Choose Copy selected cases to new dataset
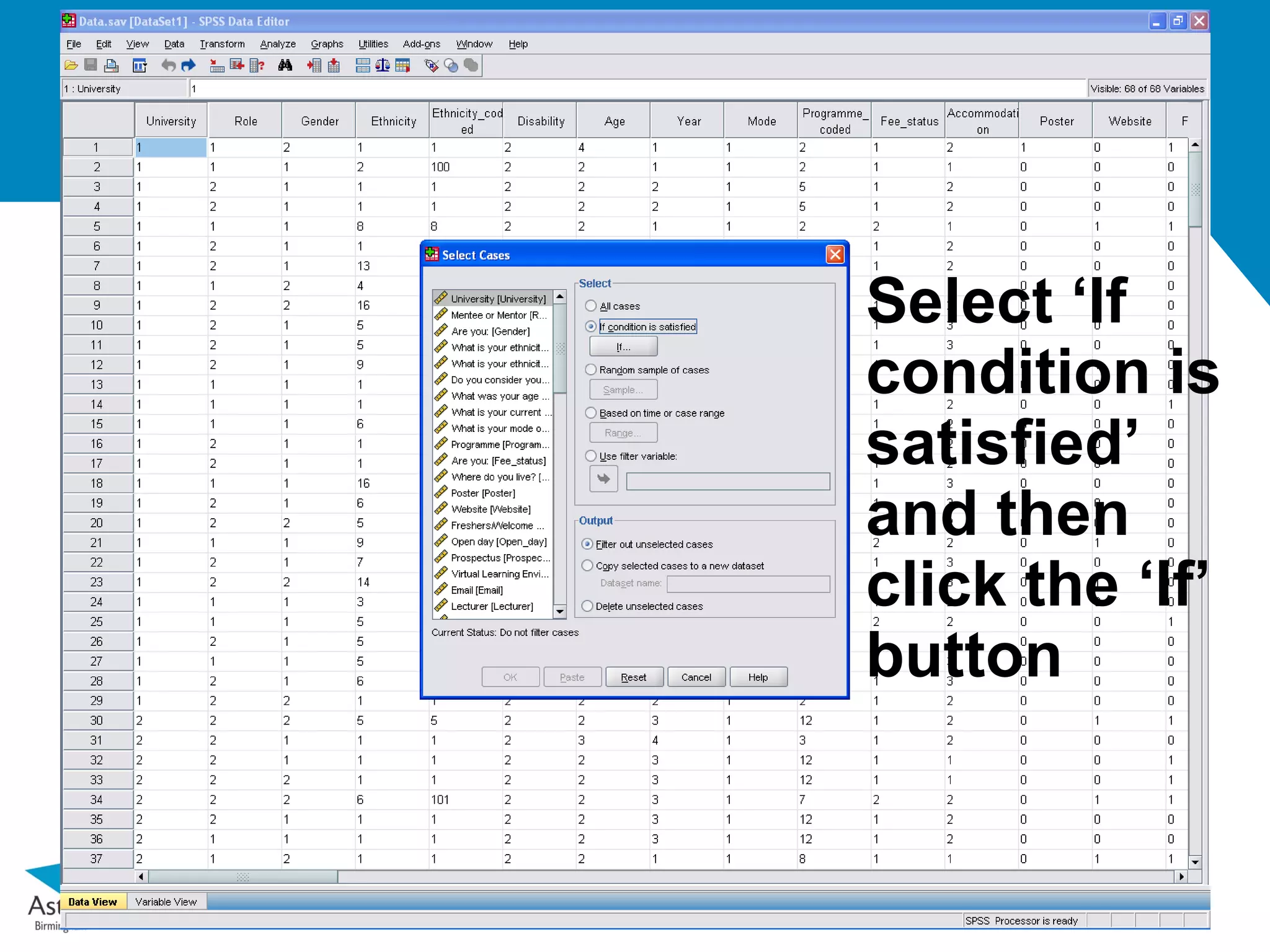Viewport: 1270px width, 952px height. click(587, 565)
